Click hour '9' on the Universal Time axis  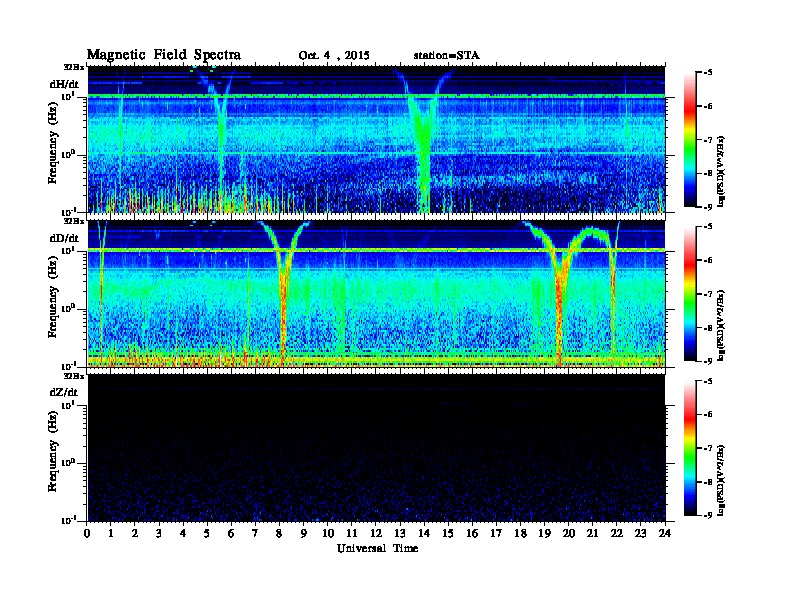tap(304, 534)
